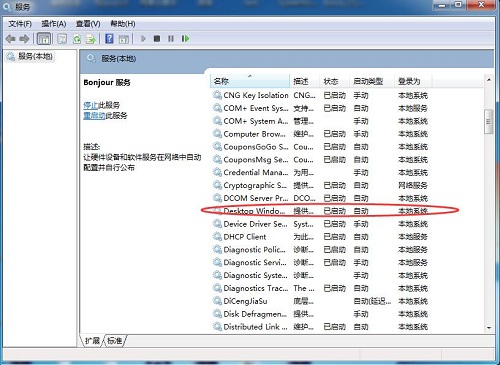This screenshot has width=500, height=365.
Task: Select the COM+ Event Sys... service
Action: (x=320, y=108)
